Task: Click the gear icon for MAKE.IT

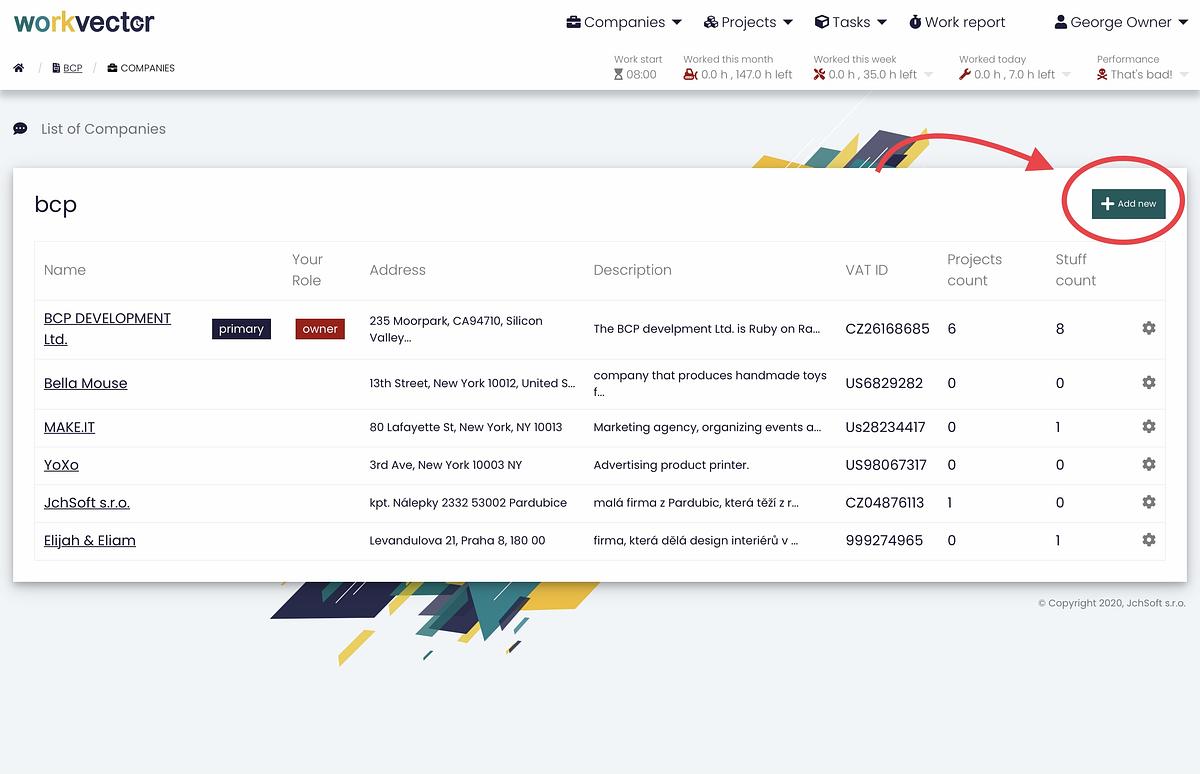Action: pos(1148,427)
